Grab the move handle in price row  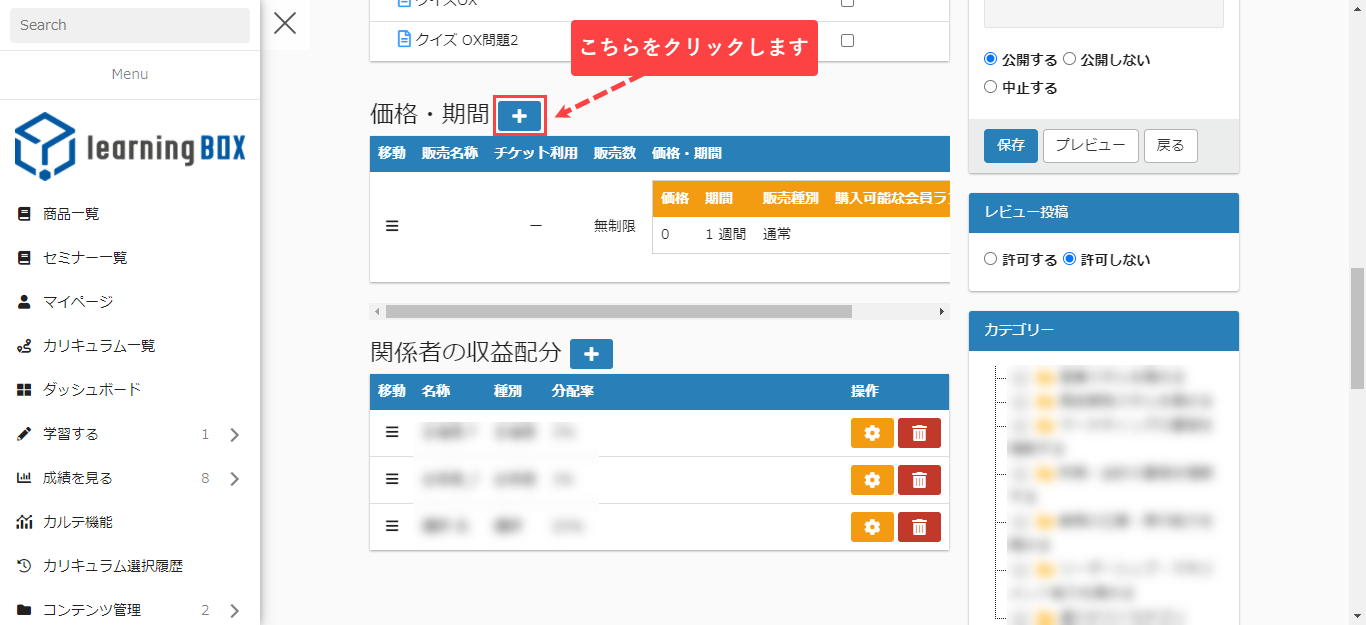pos(392,226)
